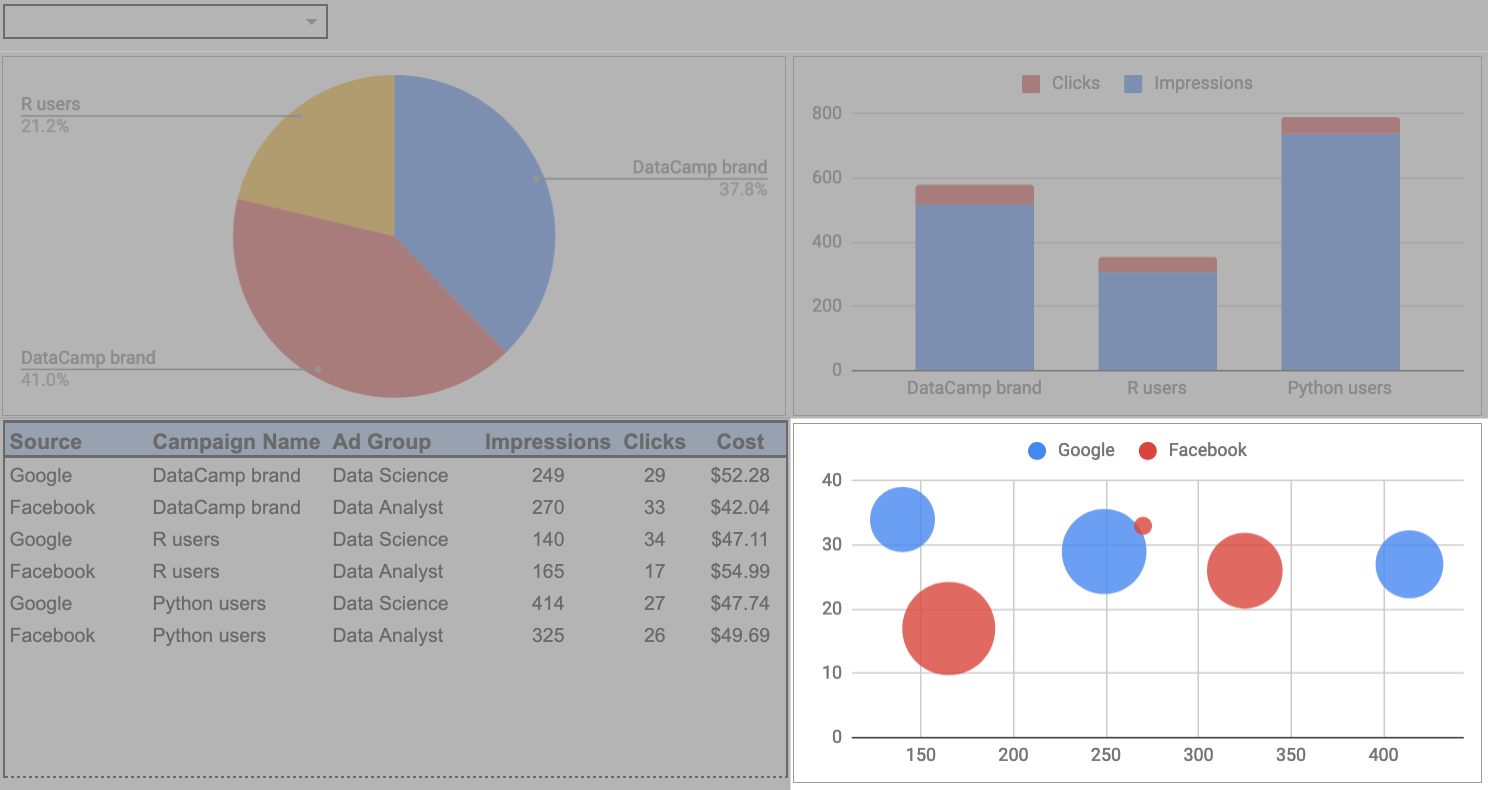Open the empty dropdown filter control
The image size is (1488, 790).
(165, 21)
